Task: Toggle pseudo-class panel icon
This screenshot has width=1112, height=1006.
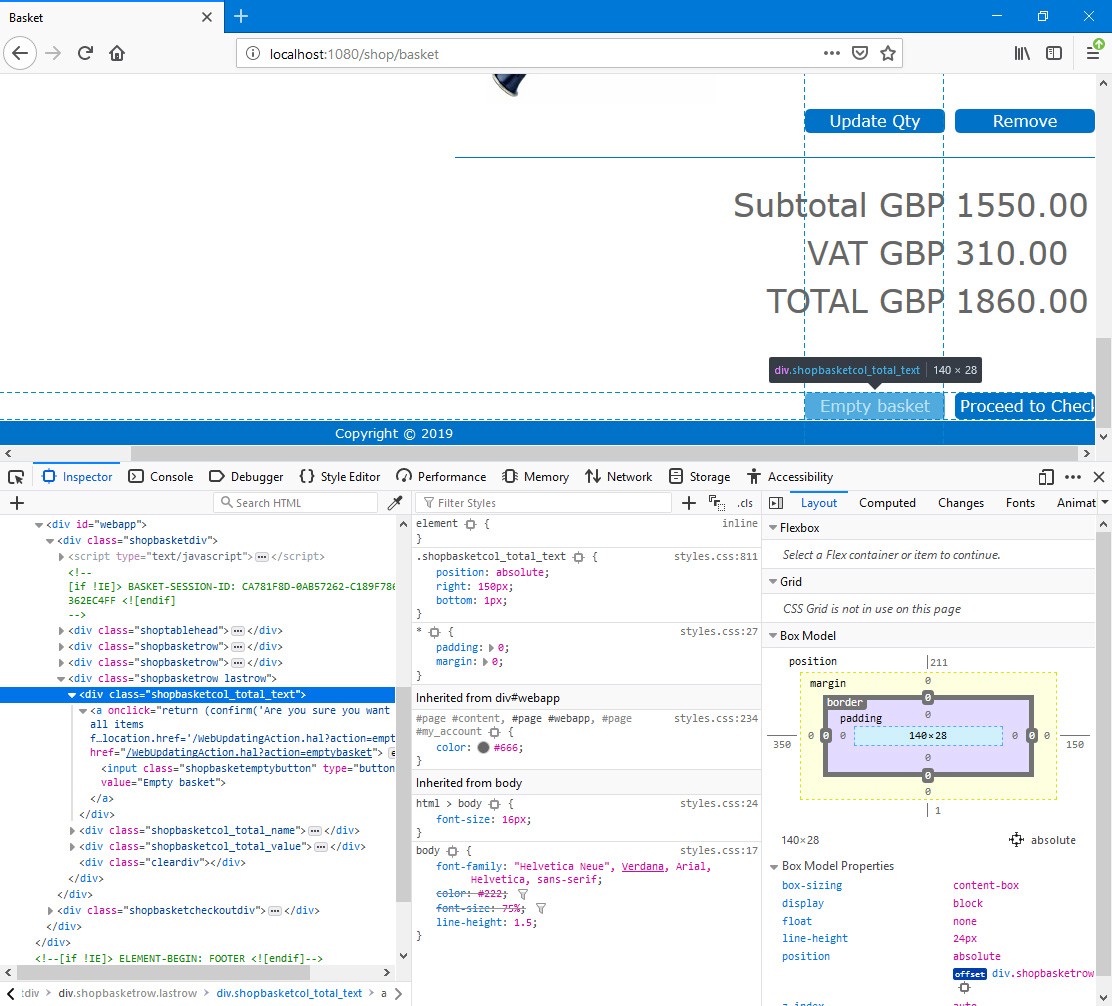Action: [716, 503]
